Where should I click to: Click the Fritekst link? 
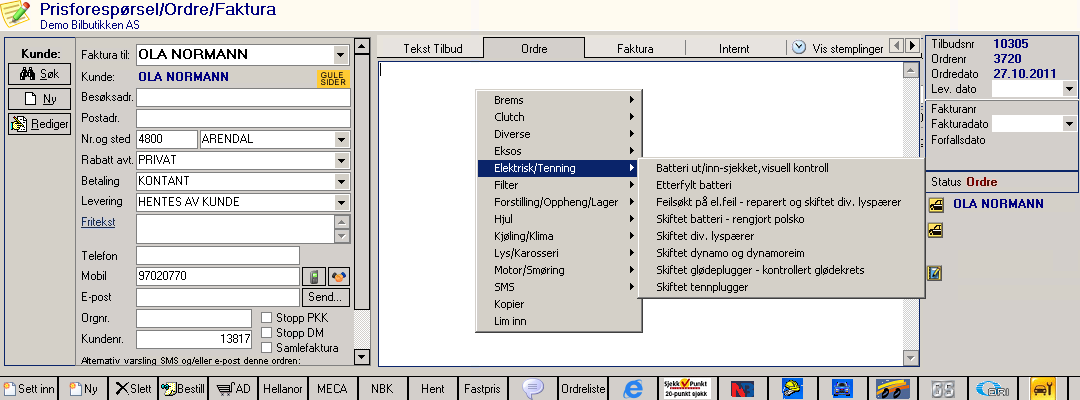[98, 222]
